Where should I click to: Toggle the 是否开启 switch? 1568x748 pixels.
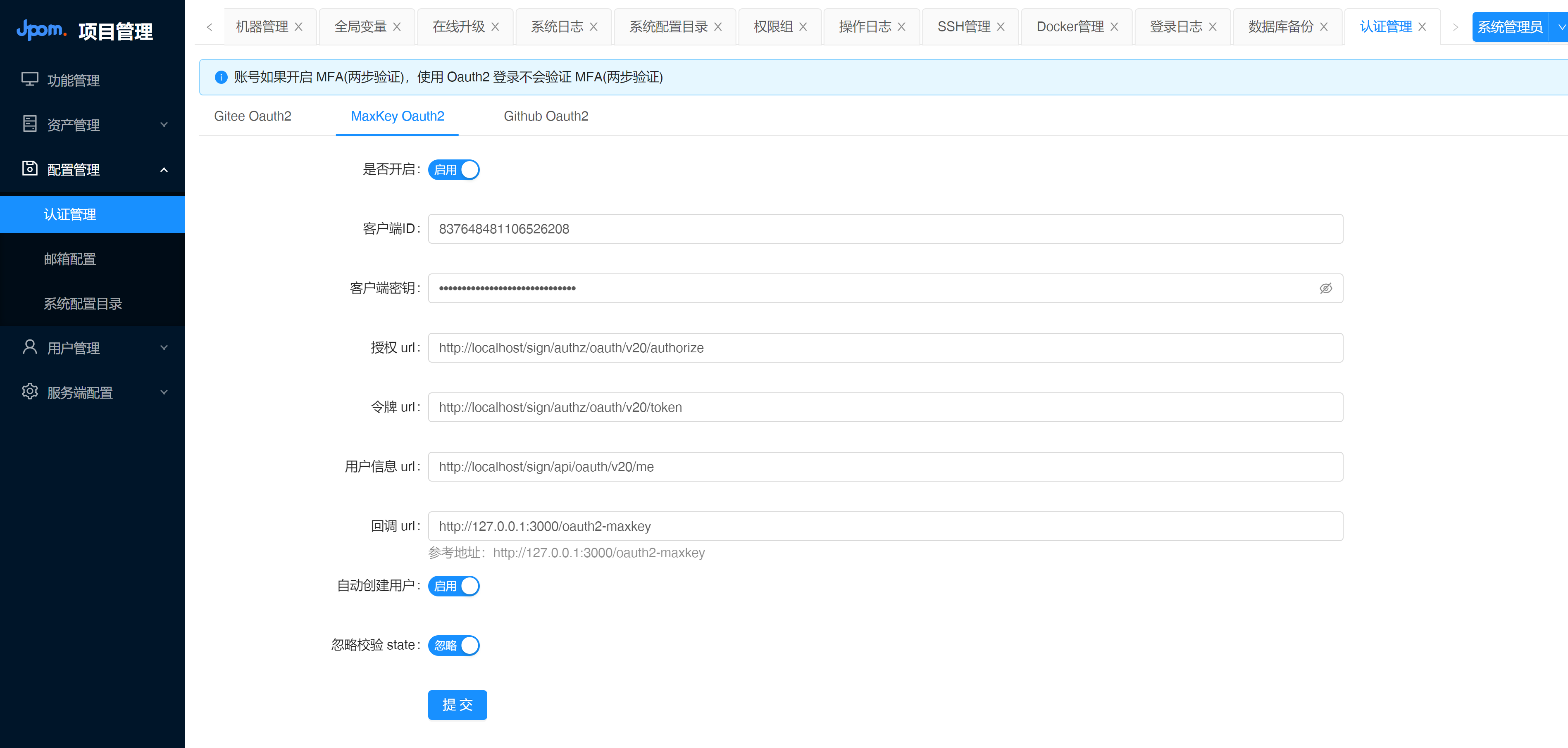(453, 170)
